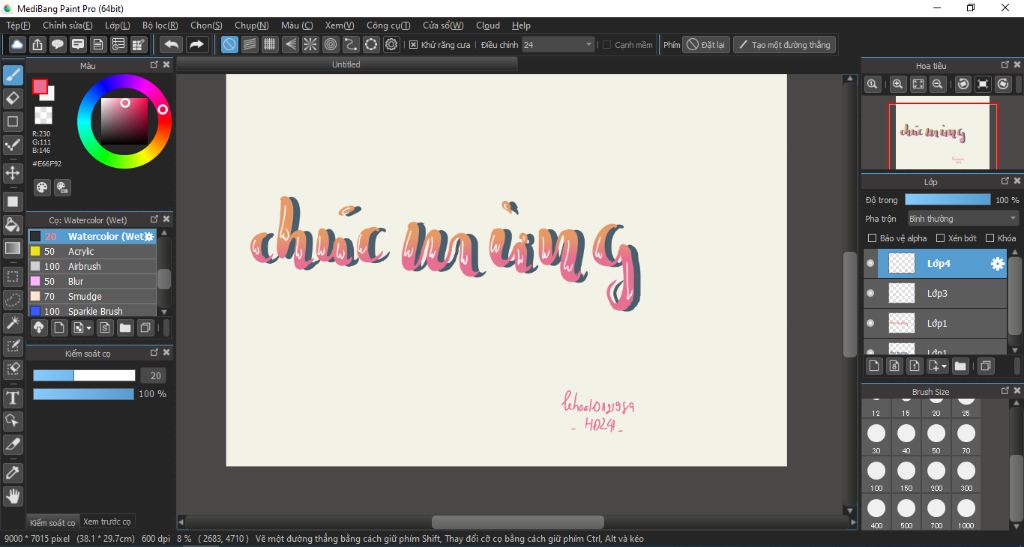Select the Magic Wand tool

point(12,322)
